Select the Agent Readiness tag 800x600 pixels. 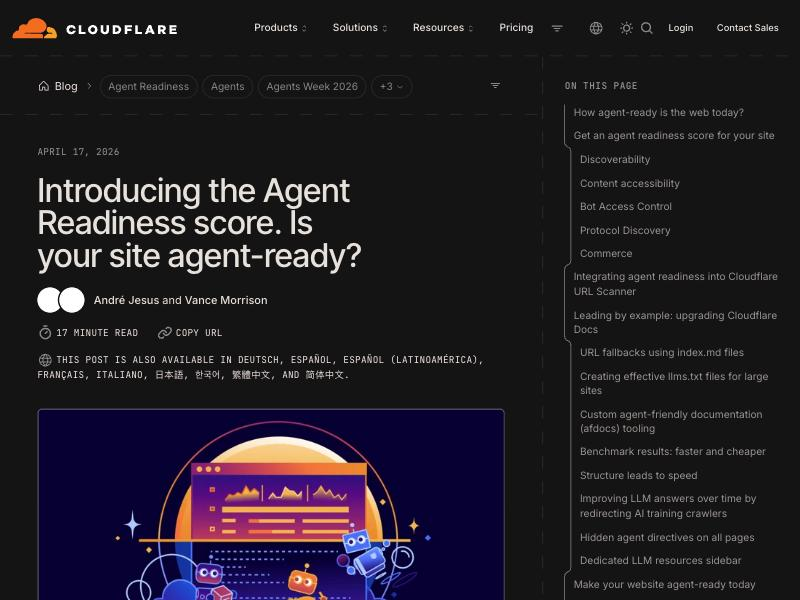pos(148,86)
